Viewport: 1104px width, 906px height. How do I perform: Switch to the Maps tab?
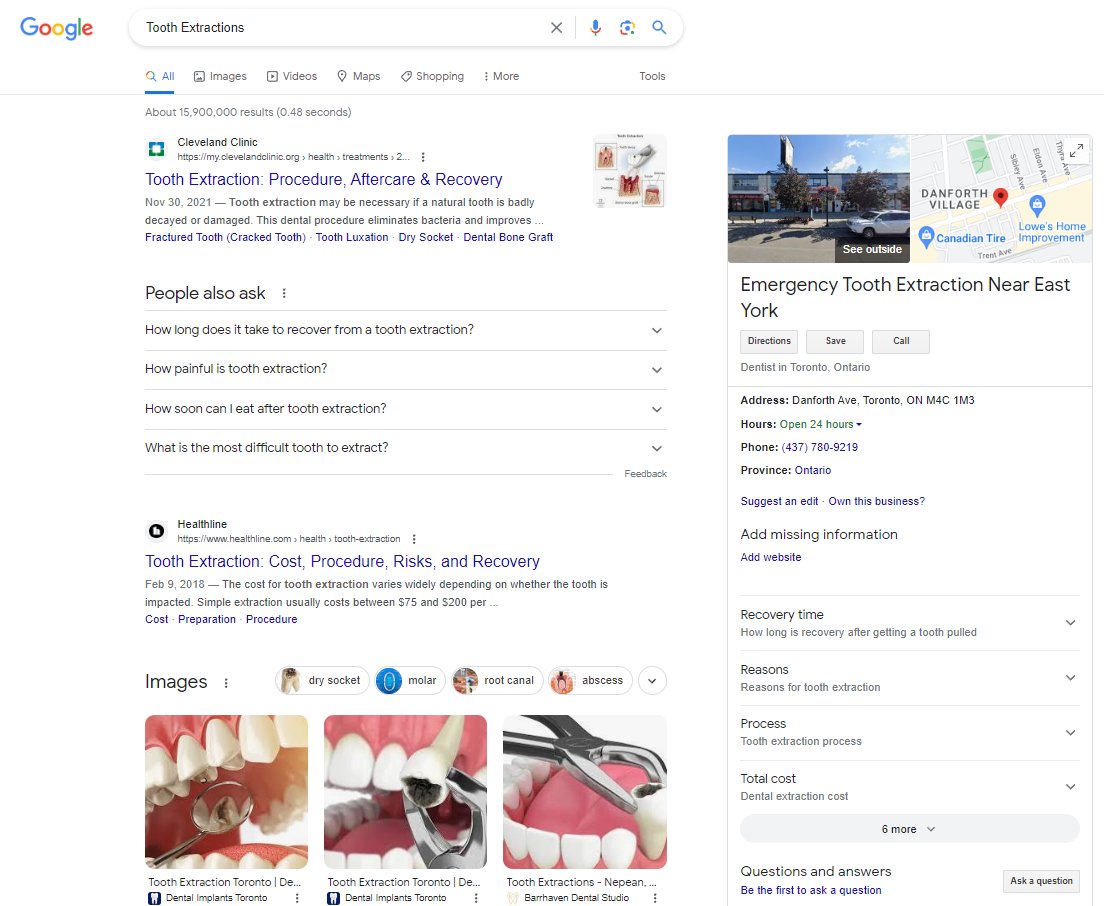(x=358, y=76)
